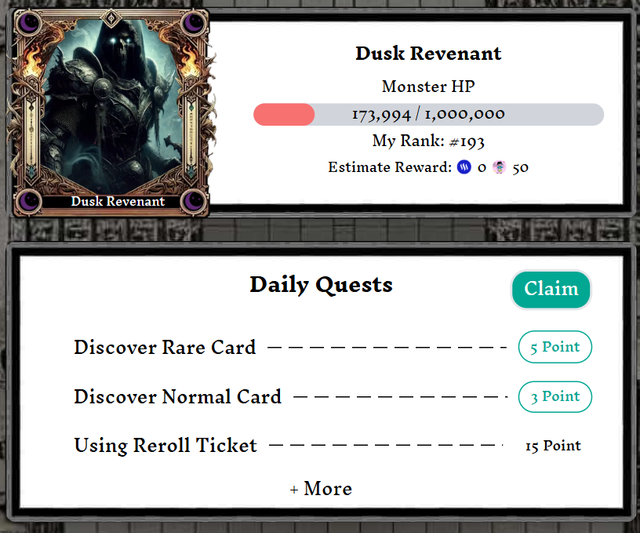Open the Dusk Revenant card artwork
This screenshot has height=533, width=640.
(111, 106)
